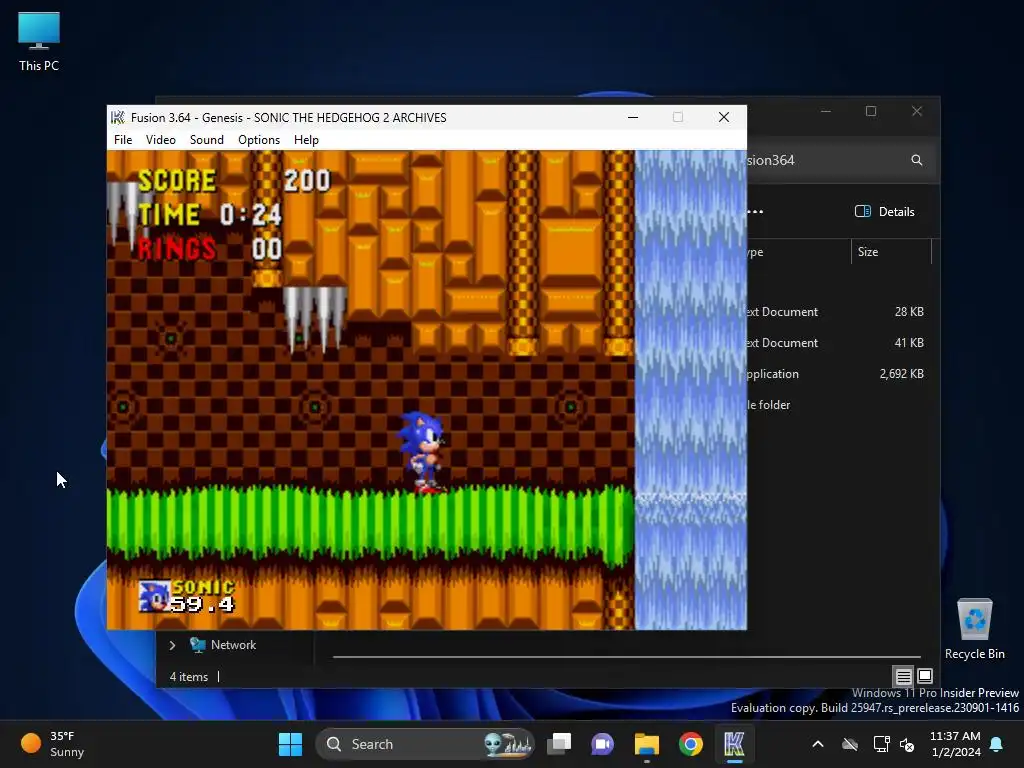The height and width of the screenshot is (768, 1024).
Task: Open Task View from the taskbar
Action: [x=559, y=744]
